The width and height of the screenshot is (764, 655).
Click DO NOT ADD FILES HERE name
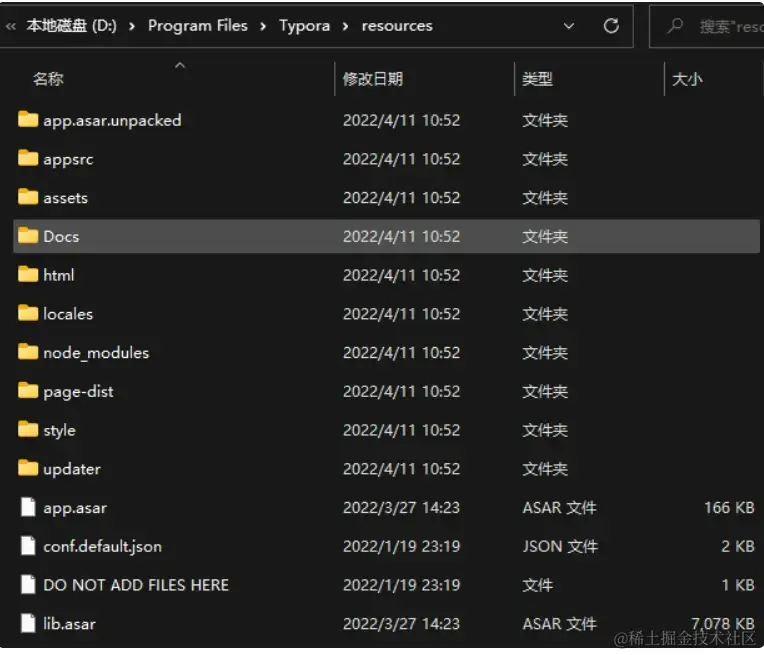point(136,585)
